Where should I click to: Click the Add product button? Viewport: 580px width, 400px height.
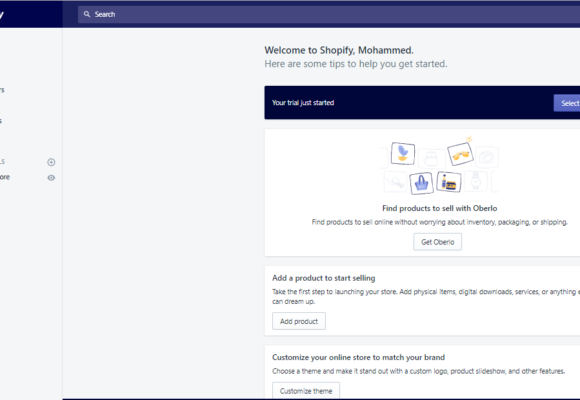click(299, 321)
